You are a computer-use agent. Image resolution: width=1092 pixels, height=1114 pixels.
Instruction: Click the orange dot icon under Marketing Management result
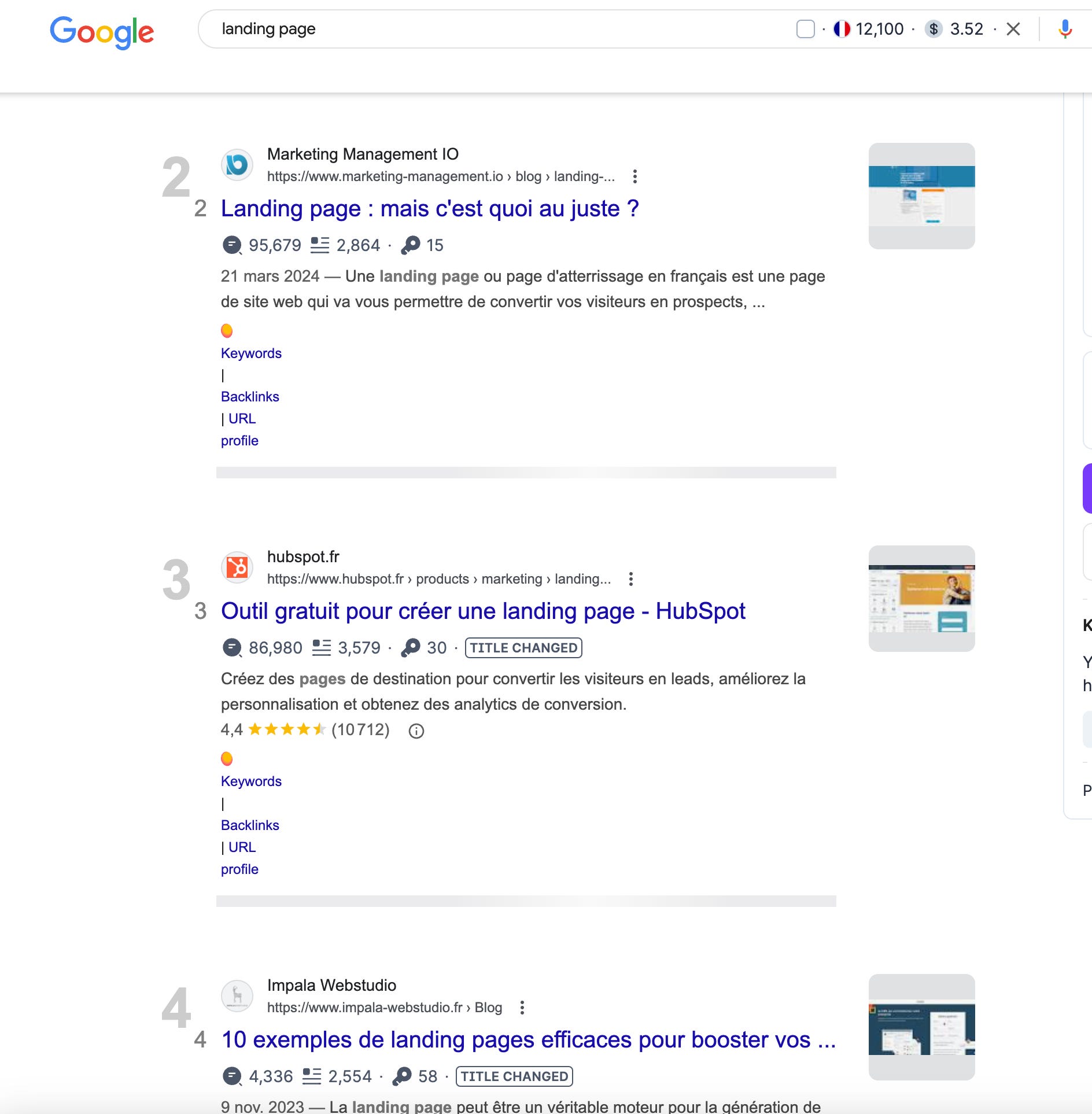(x=227, y=331)
